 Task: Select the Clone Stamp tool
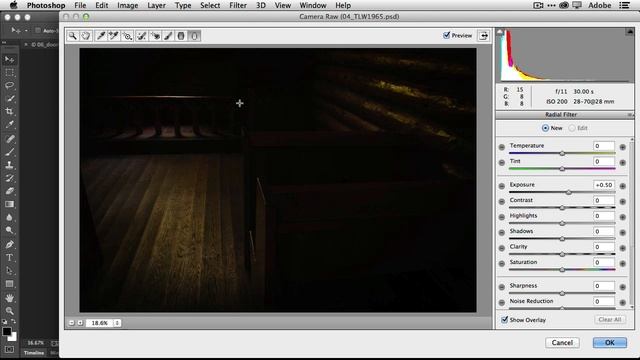[x=9, y=165]
